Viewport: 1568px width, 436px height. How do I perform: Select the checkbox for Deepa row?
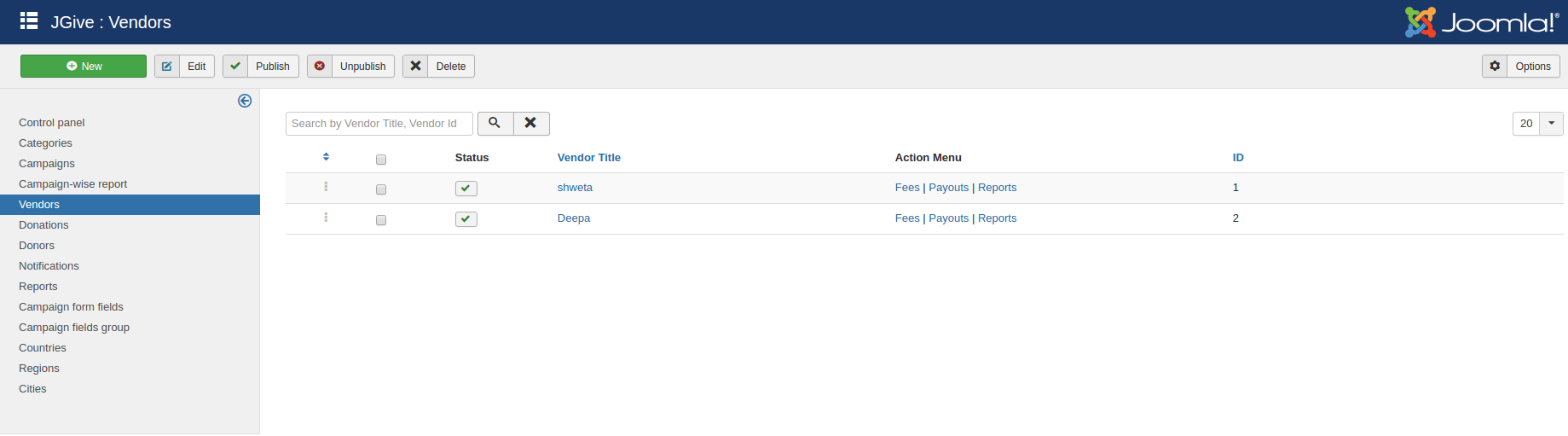coord(381,220)
